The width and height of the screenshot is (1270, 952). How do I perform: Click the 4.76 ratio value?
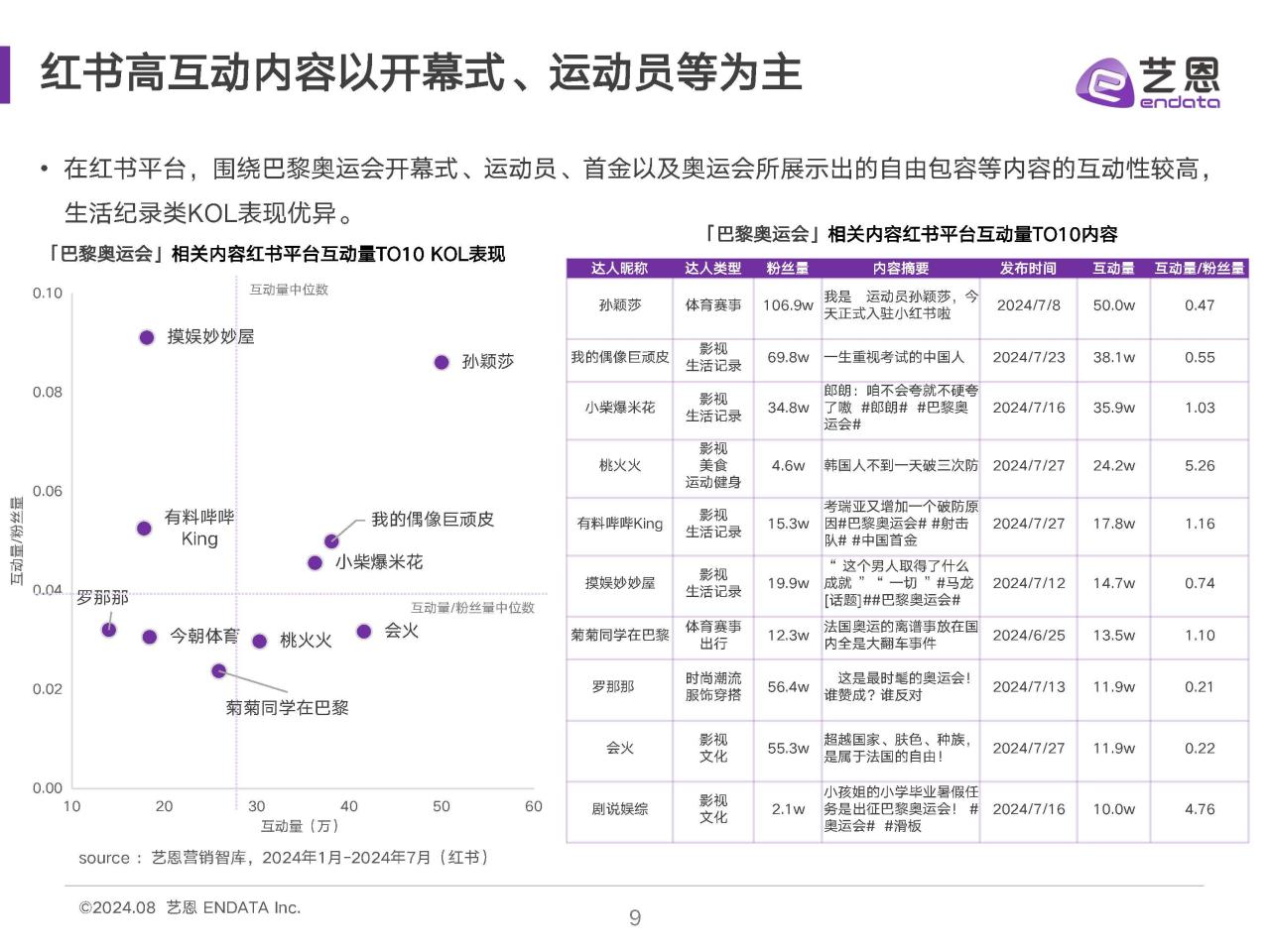coord(1200,809)
